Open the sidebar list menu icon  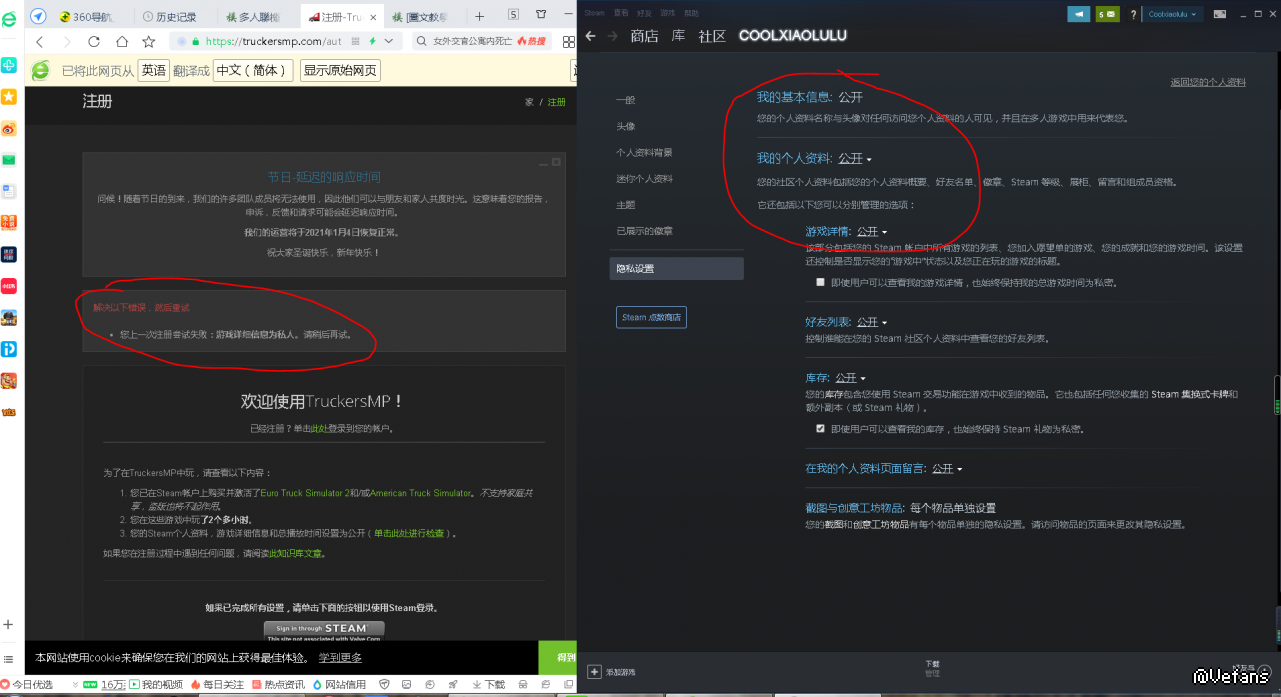pyautogui.click(x=9, y=660)
